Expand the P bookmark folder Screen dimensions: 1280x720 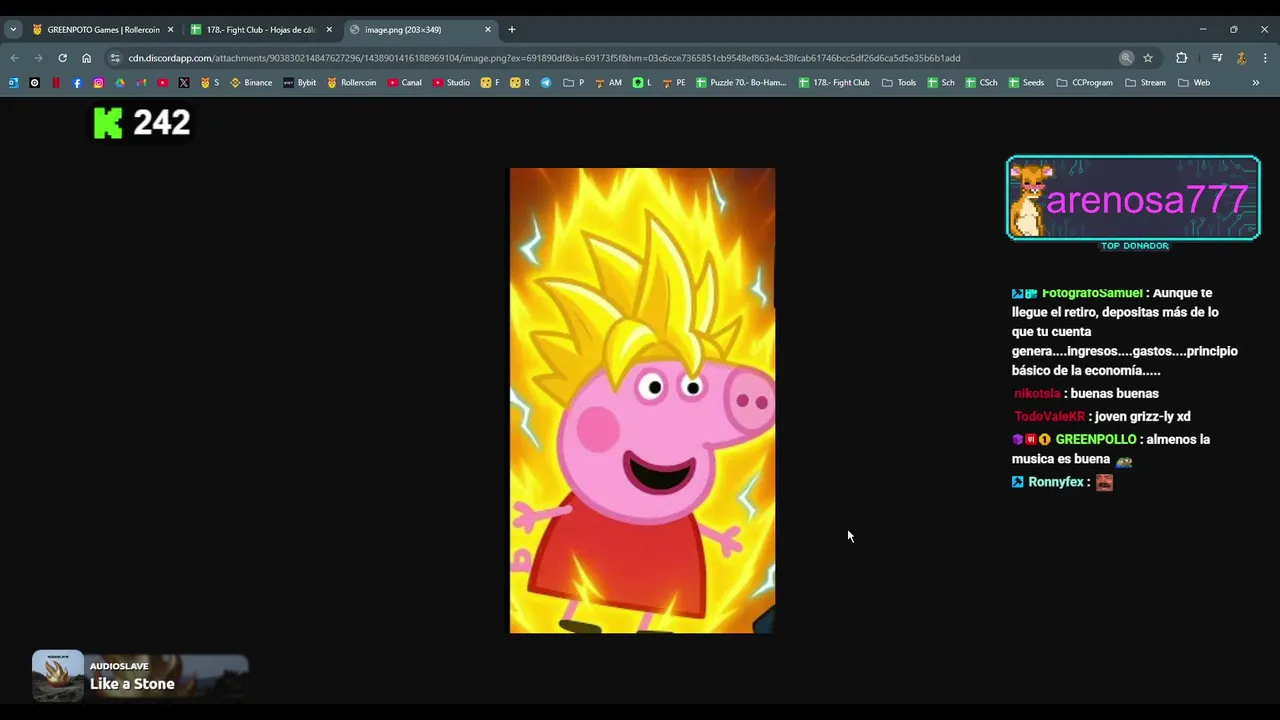pyautogui.click(x=574, y=83)
